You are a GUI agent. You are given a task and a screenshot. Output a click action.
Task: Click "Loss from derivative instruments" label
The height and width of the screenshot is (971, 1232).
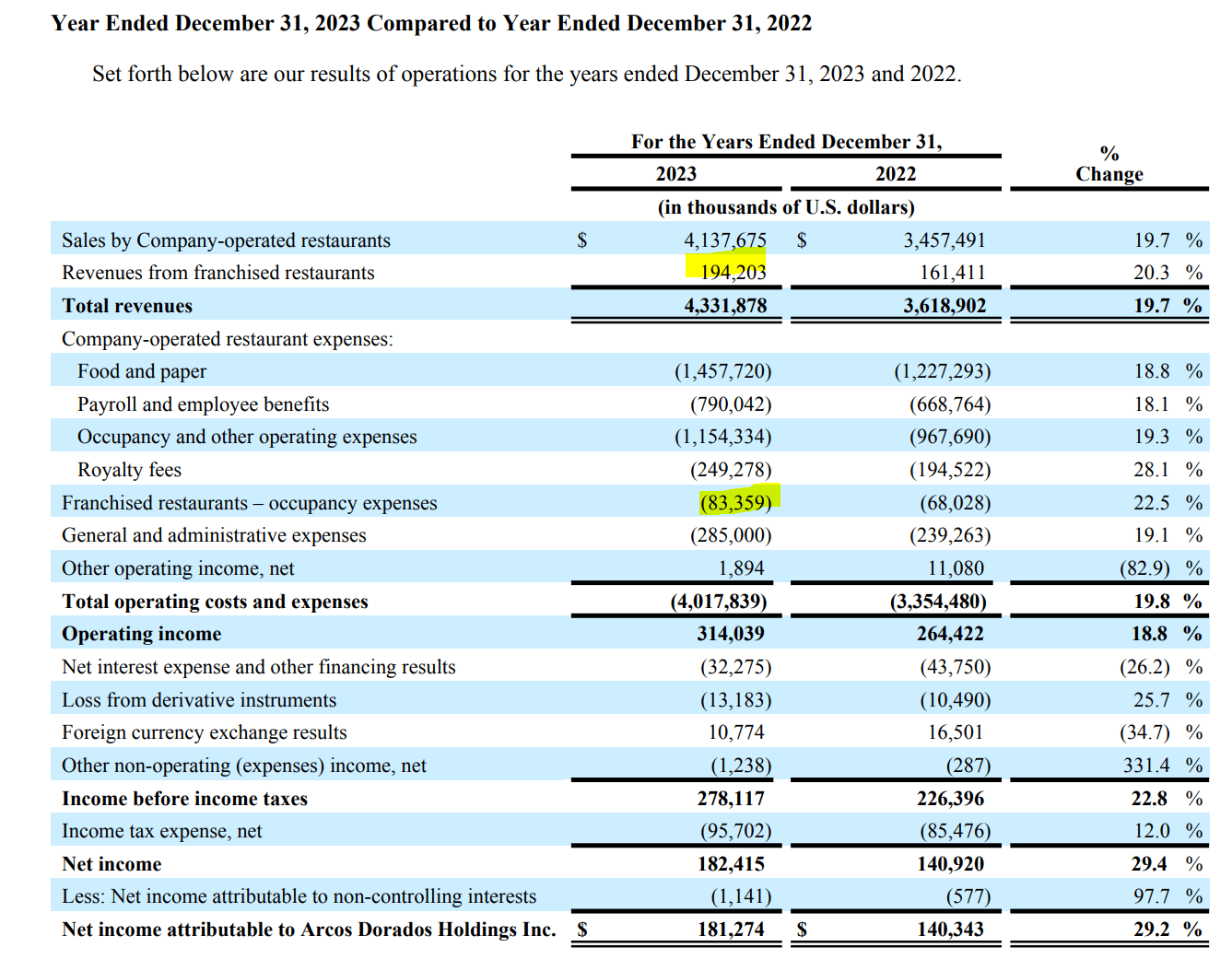[199, 700]
